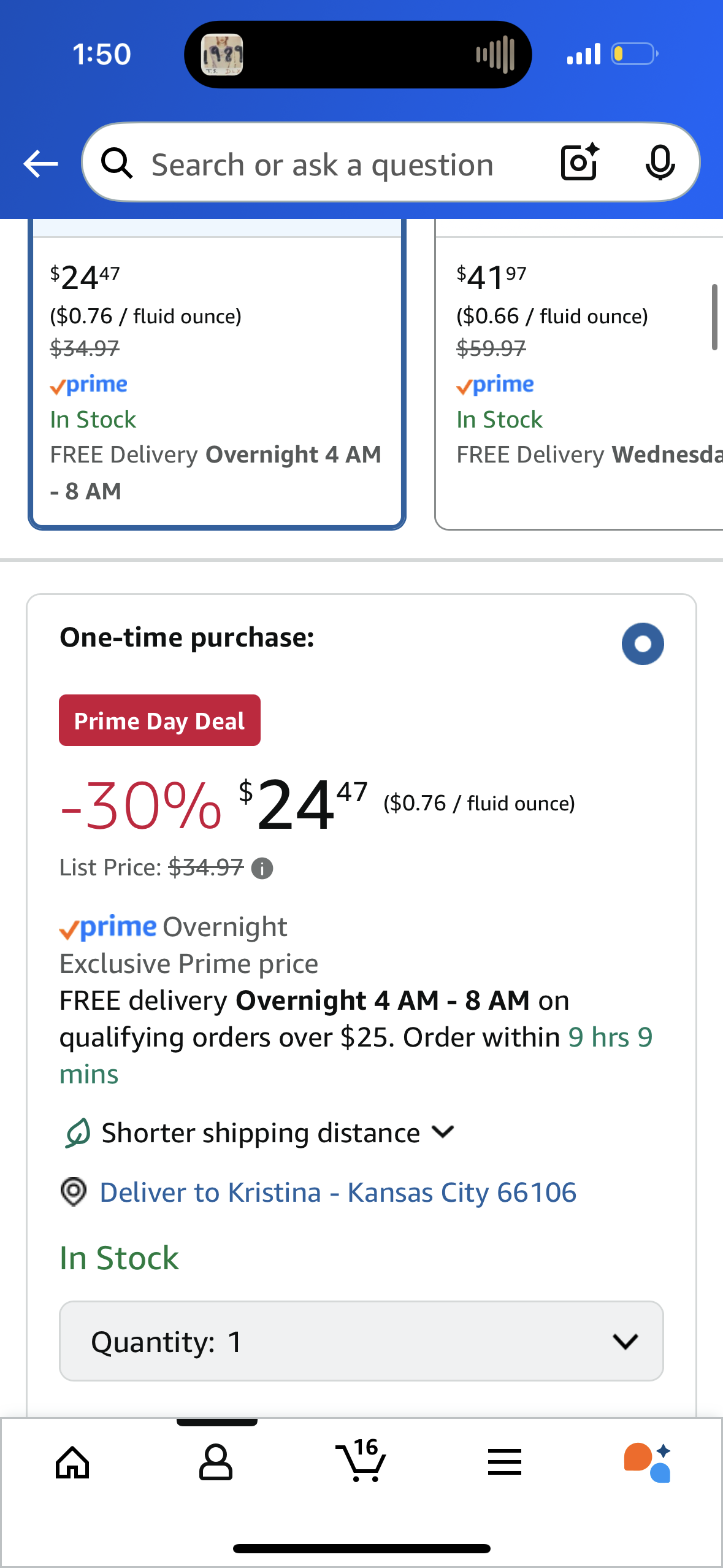Click the search or ask a question field
The height and width of the screenshot is (1568, 723).
click(x=322, y=164)
